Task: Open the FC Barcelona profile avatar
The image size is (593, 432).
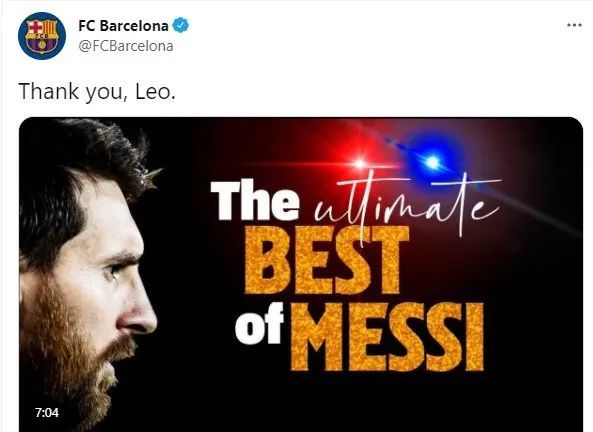Action: click(x=42, y=36)
